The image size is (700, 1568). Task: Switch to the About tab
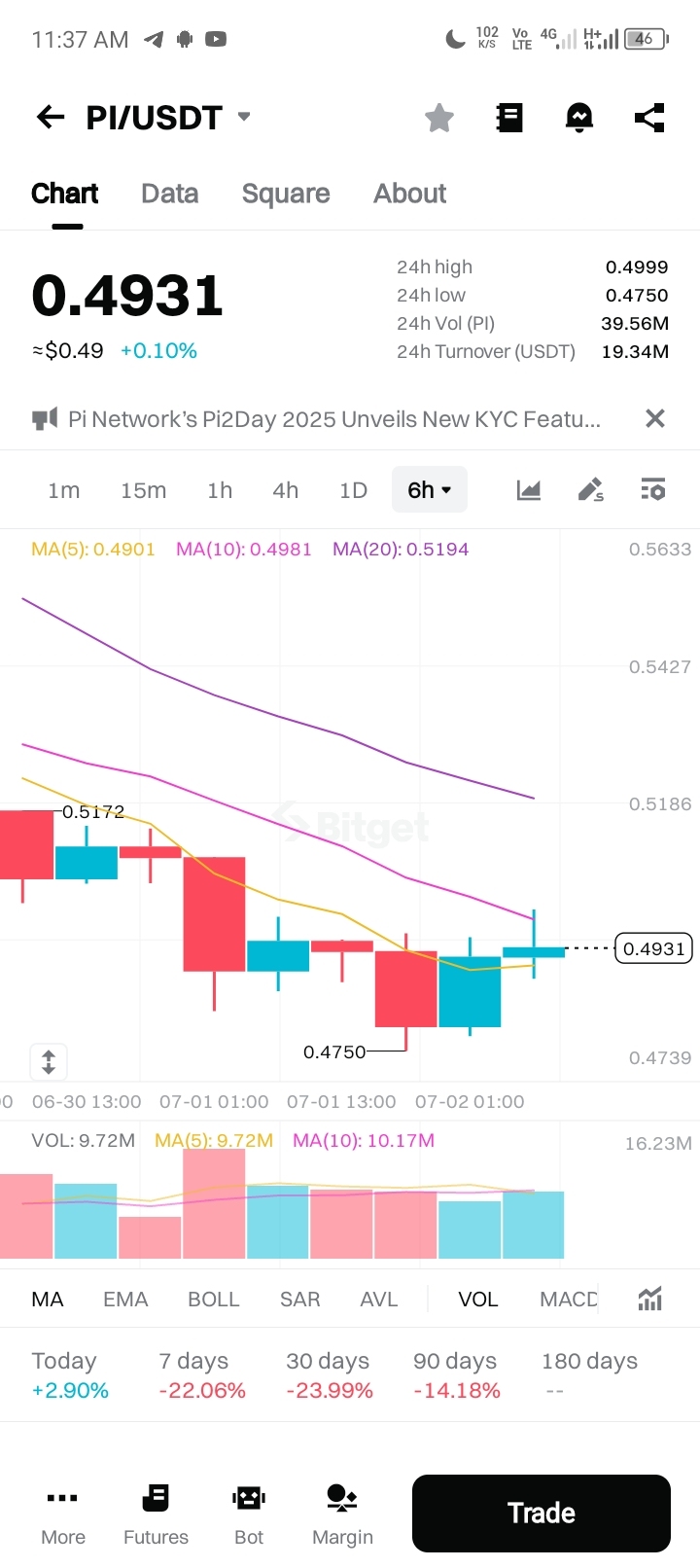pyautogui.click(x=410, y=194)
